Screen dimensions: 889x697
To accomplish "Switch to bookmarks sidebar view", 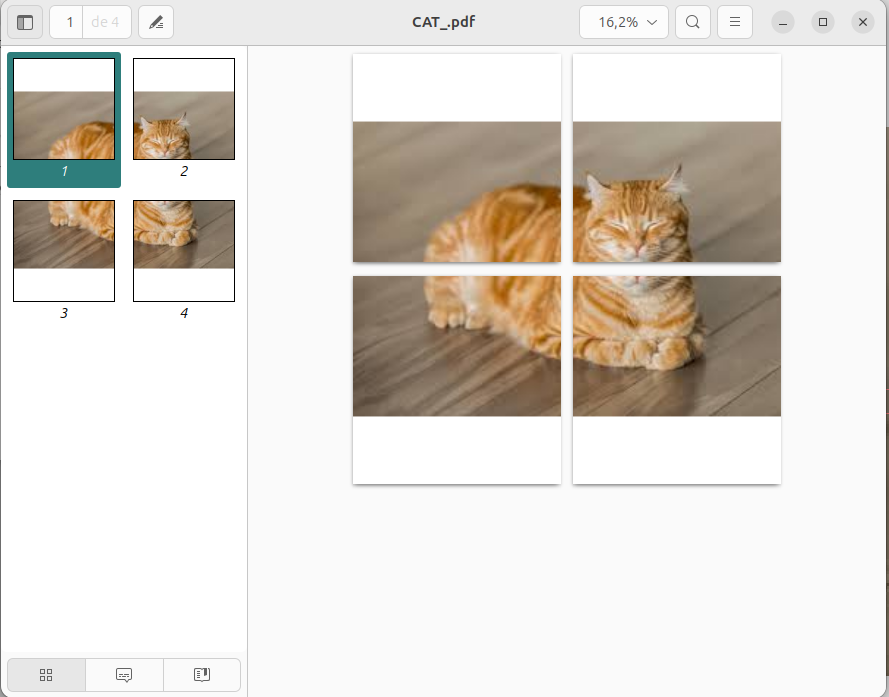I will point(202,674).
